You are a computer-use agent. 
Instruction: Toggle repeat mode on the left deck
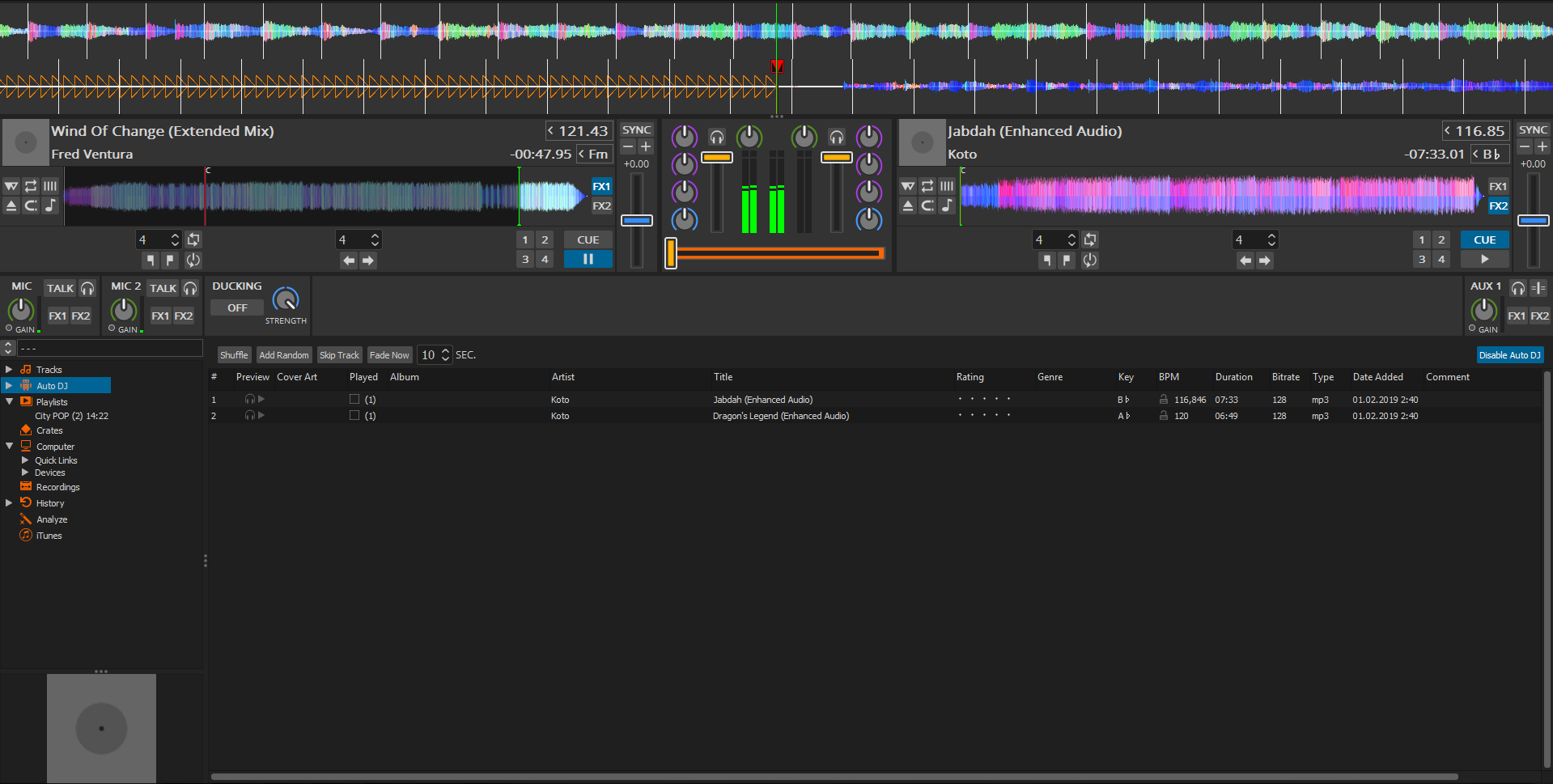pos(31,186)
